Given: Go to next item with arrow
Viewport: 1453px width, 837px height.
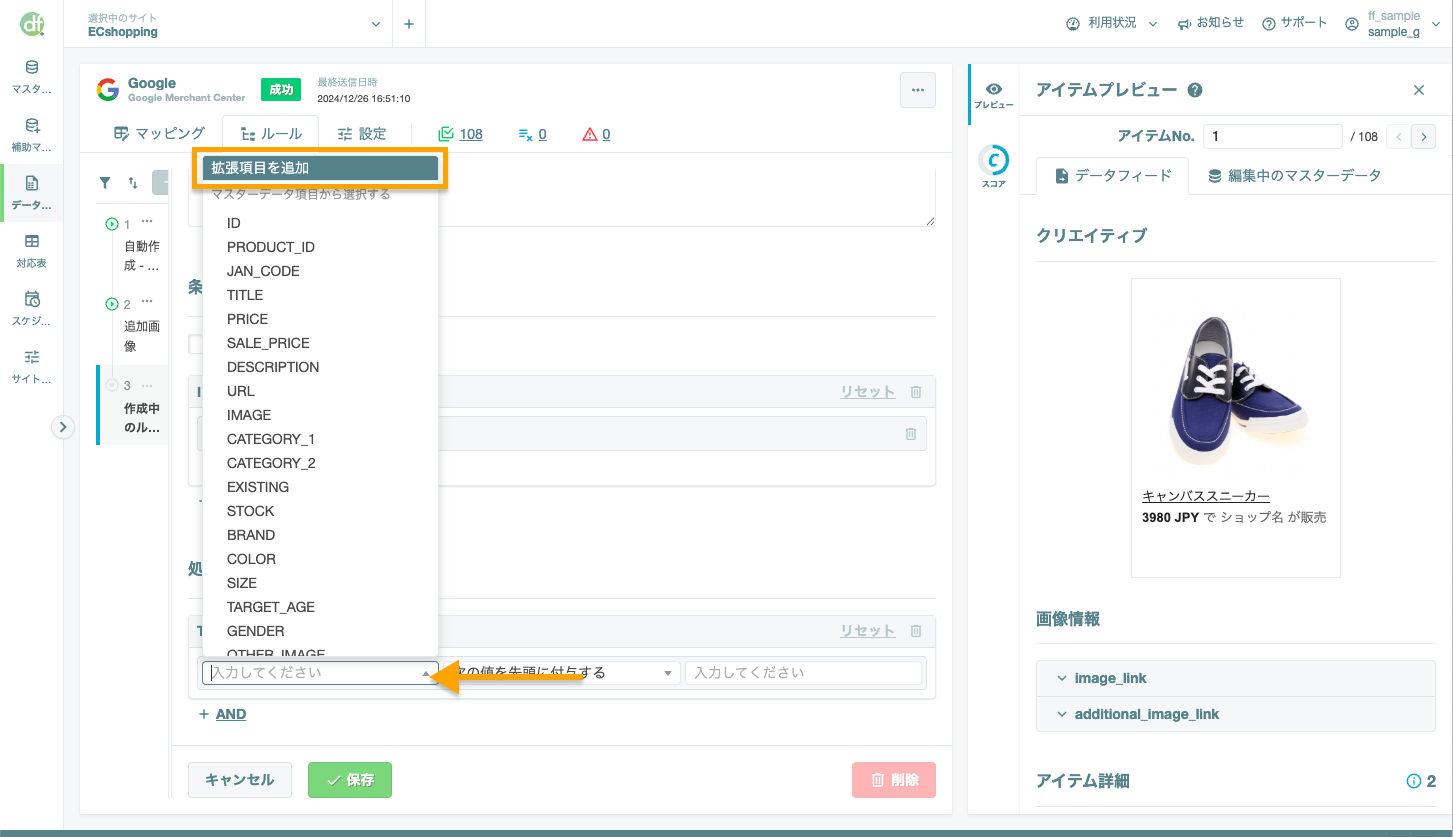Looking at the screenshot, I should [1423, 136].
